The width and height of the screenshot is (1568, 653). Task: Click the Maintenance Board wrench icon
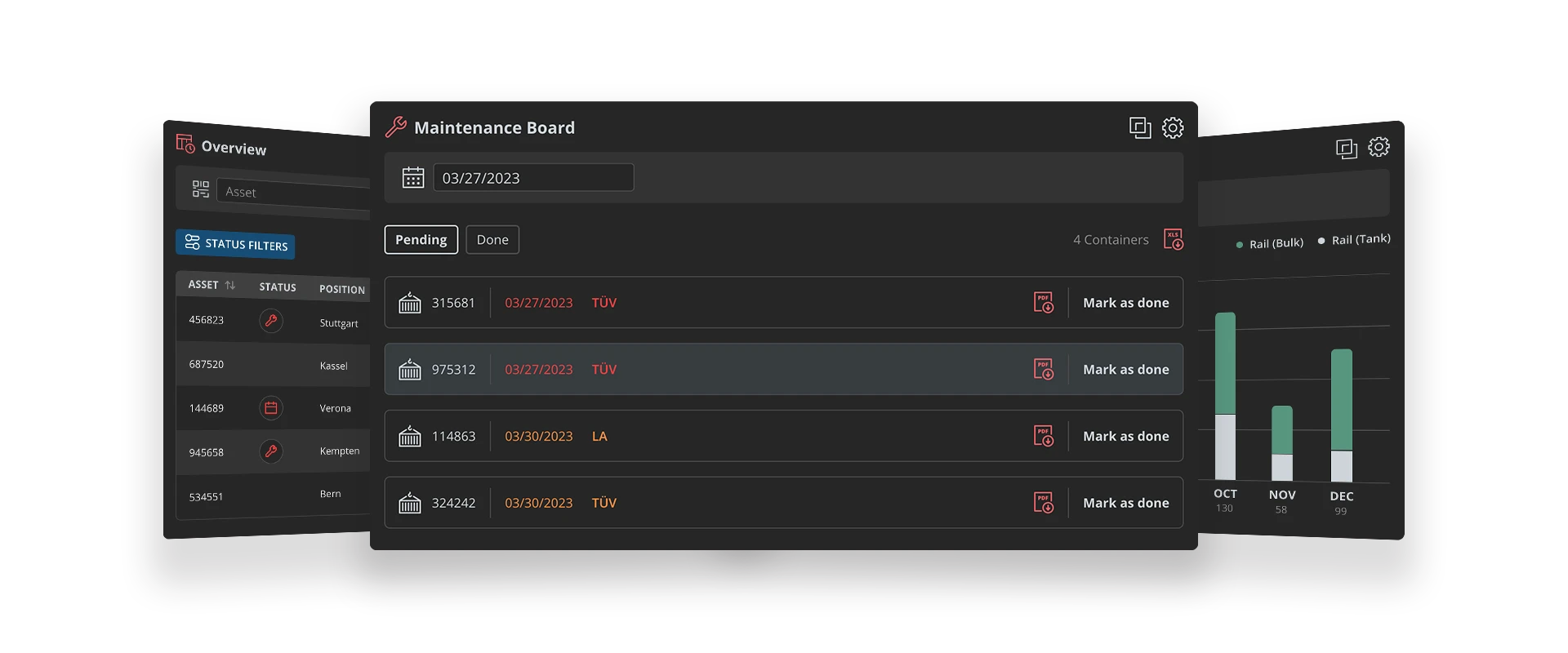396,127
